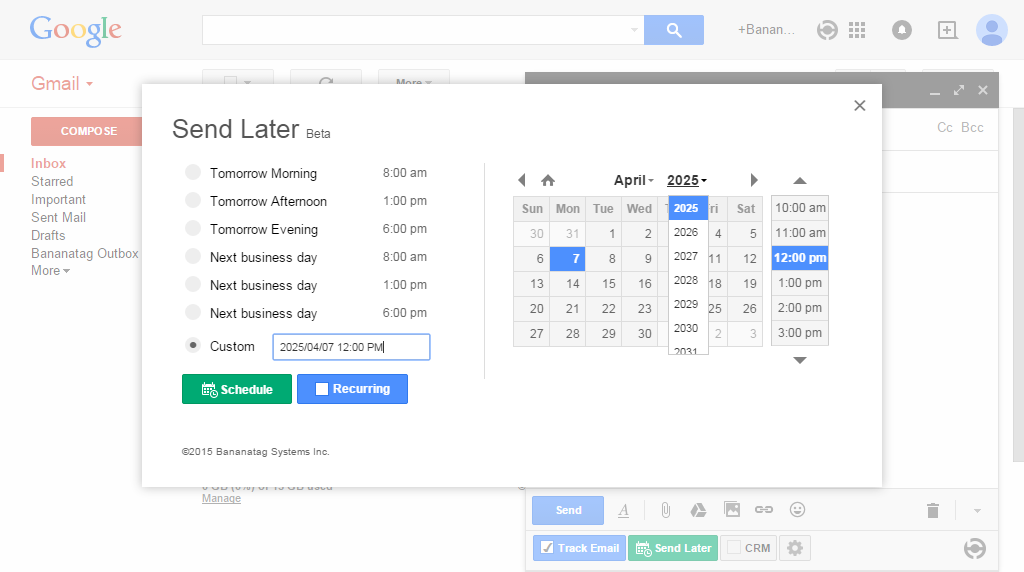Screen dimensions: 1024x572
Task: Insert a photo in the compose window
Action: pyautogui.click(x=732, y=509)
